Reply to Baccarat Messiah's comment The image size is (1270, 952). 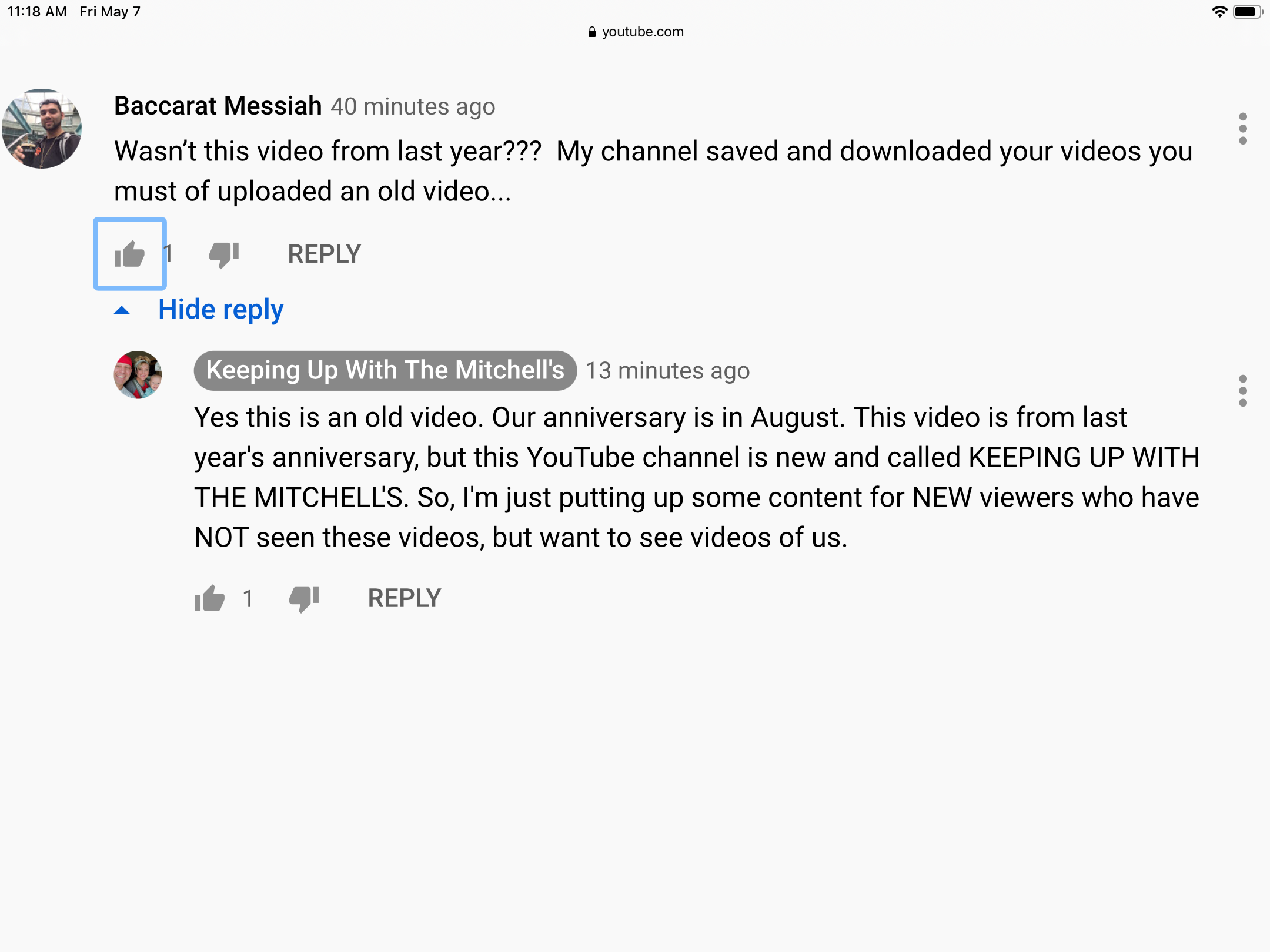click(x=324, y=254)
